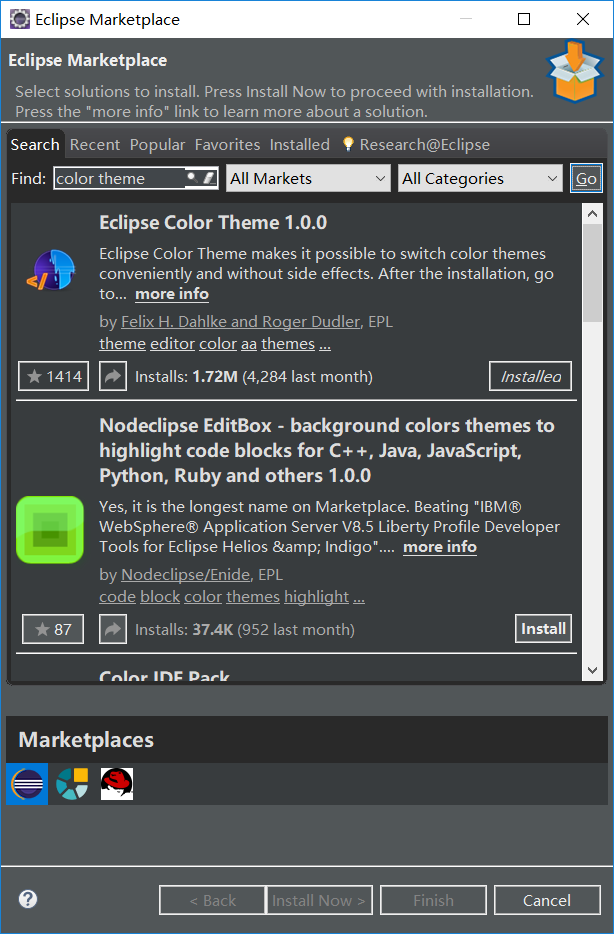Open the Nodeclipse/Enide author link
614x934 pixels.
(186, 575)
